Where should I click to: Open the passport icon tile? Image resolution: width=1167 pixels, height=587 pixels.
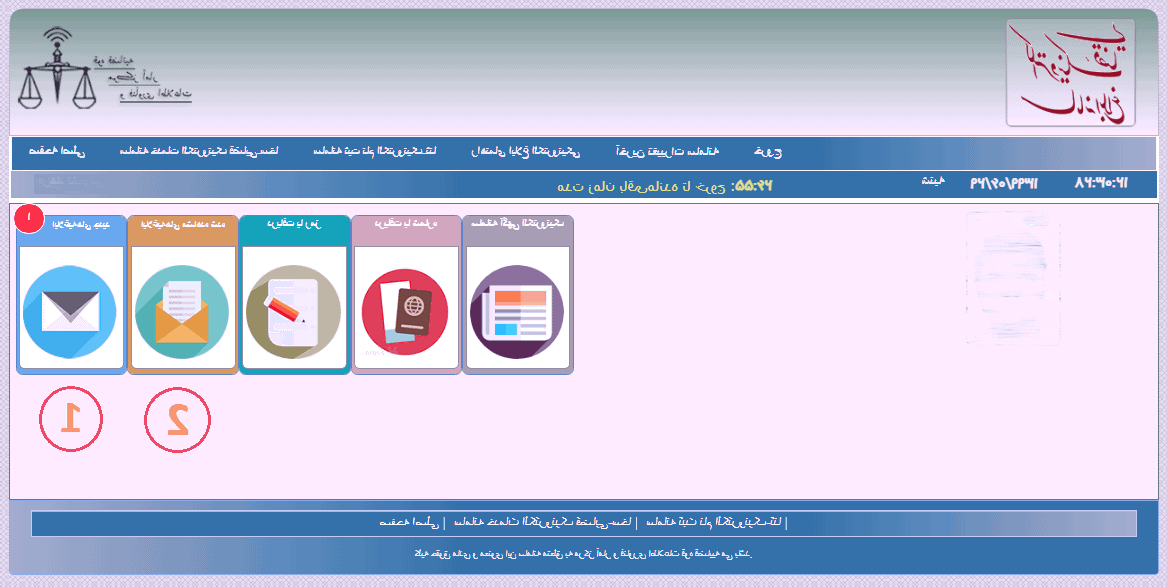click(x=406, y=307)
